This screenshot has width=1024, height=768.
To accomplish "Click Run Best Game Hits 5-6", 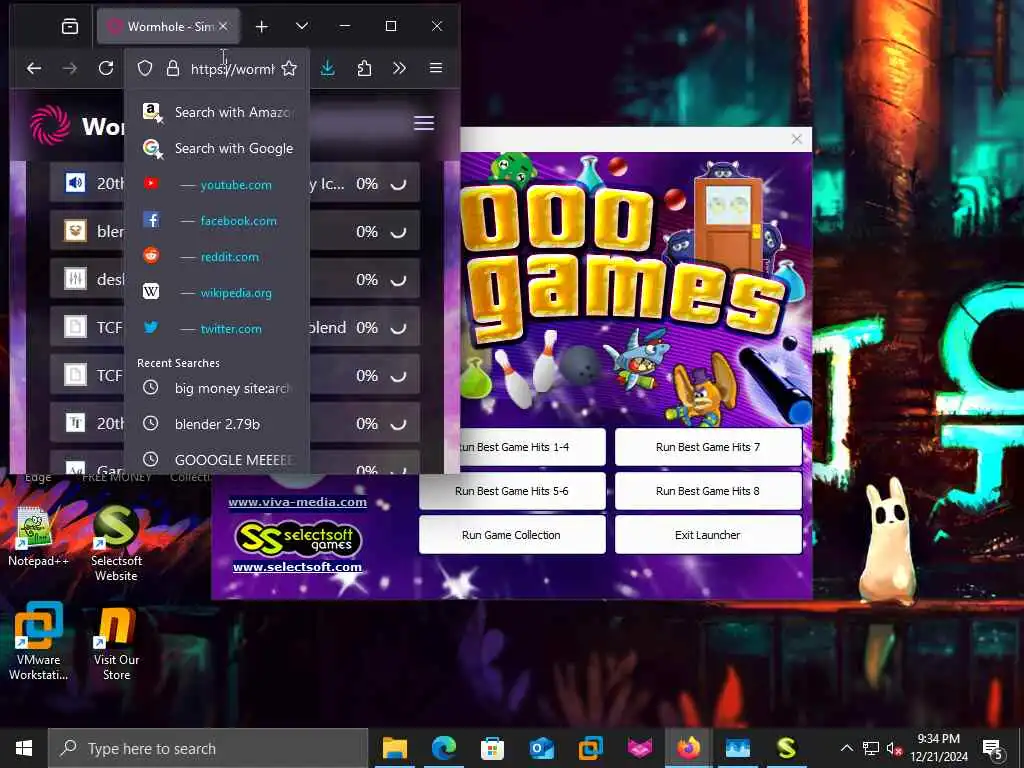I will [512, 491].
